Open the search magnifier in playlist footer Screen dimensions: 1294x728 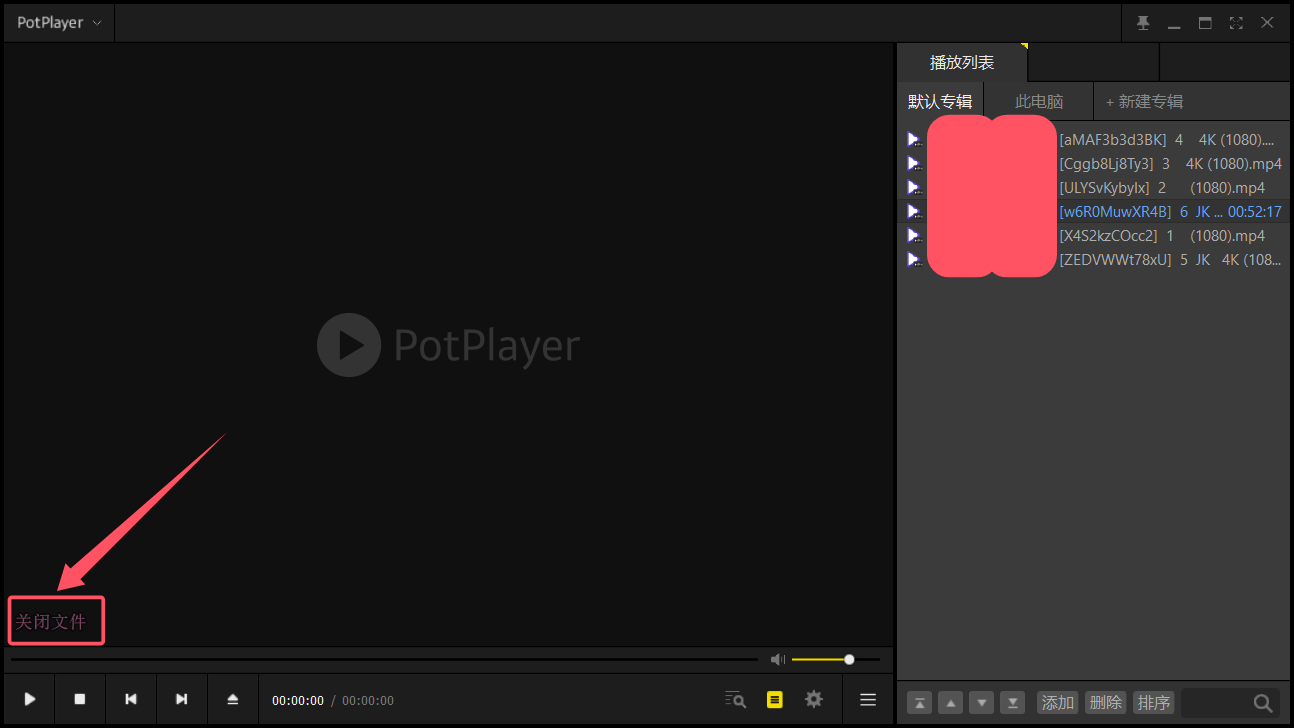(1262, 702)
